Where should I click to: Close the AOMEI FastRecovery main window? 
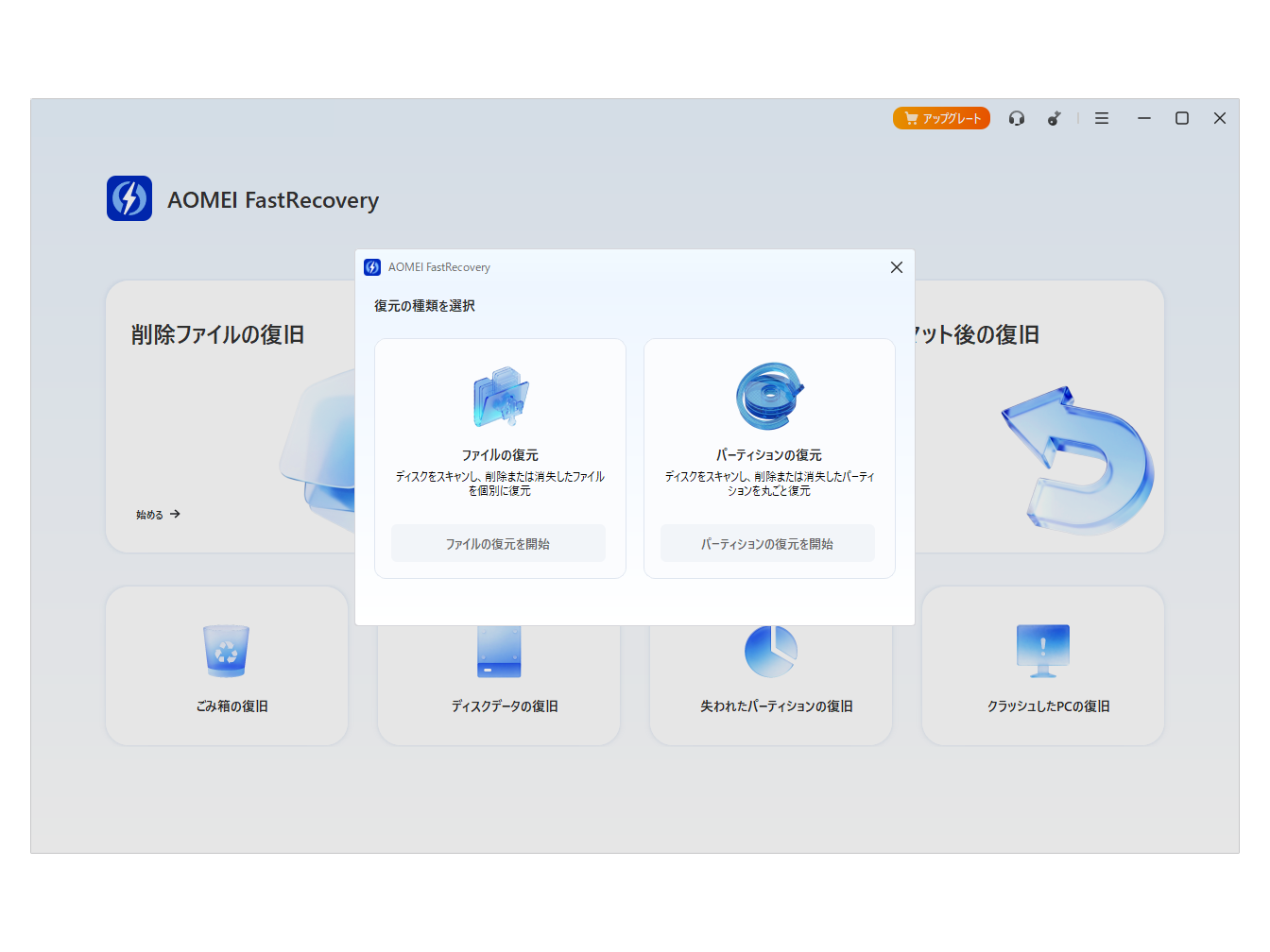click(1220, 118)
